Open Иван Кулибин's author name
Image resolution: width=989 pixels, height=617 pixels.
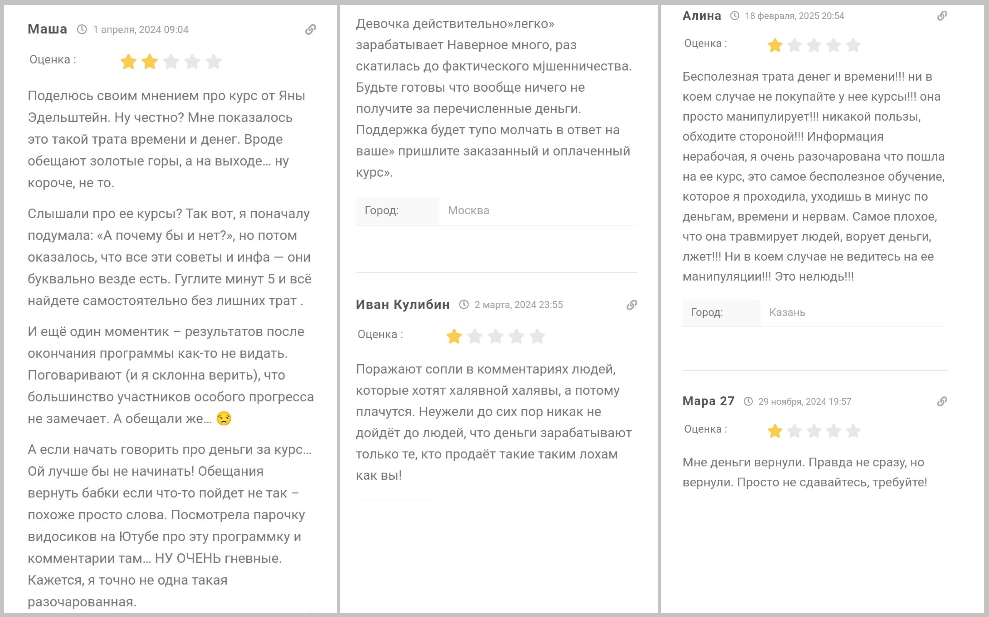(402, 305)
